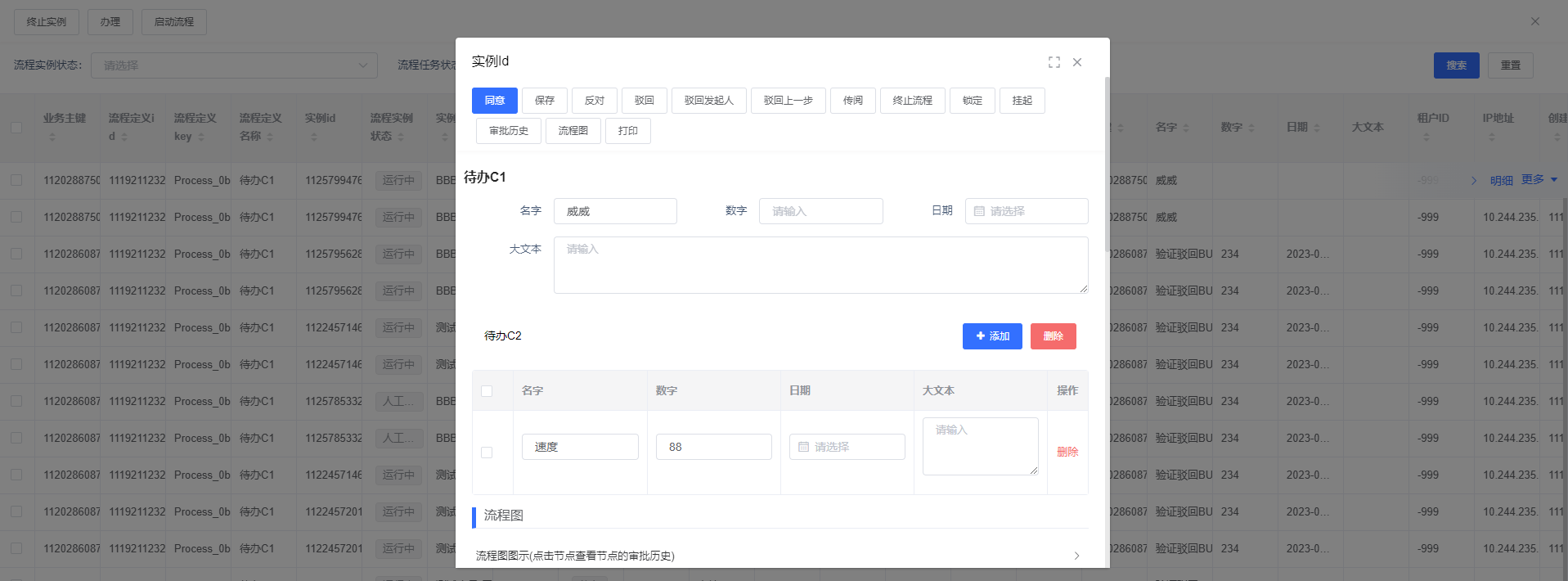Screen dimensions: 1568x581
Task: Click the fullscreen icon in the dialog header
Action: tap(1054, 62)
